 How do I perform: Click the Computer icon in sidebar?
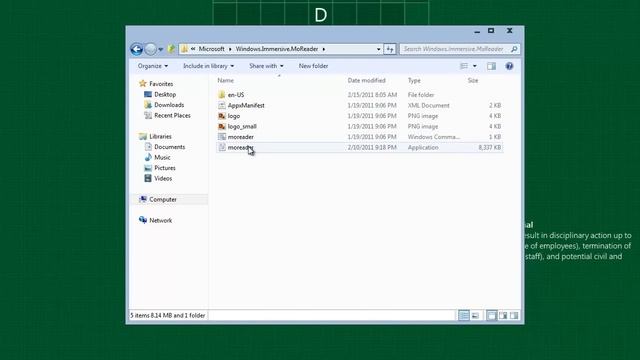tap(142, 199)
